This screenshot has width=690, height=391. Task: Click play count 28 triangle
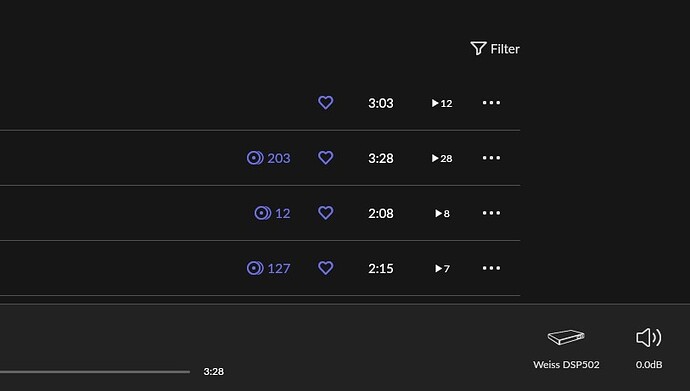tap(435, 158)
